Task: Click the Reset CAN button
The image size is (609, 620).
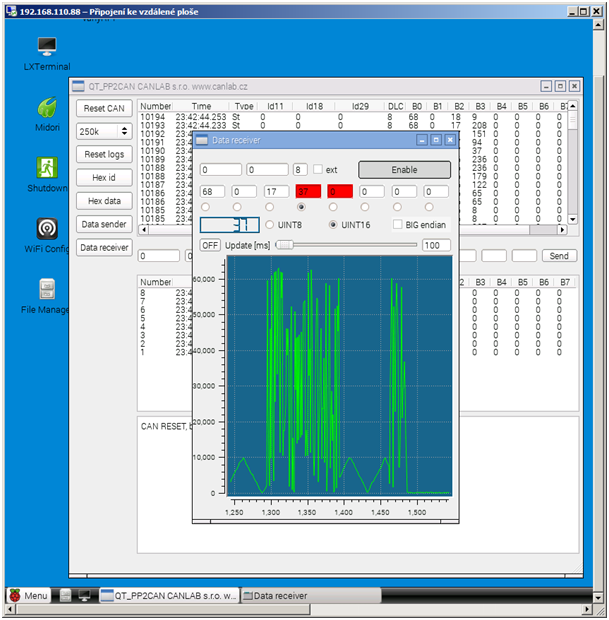Action: [104, 108]
